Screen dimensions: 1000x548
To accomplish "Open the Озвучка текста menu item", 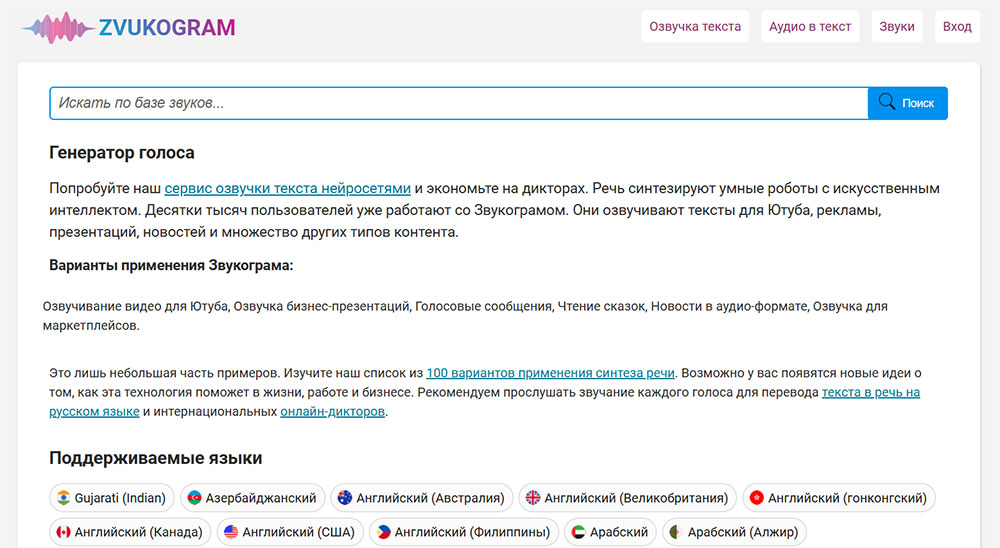I will (x=695, y=26).
